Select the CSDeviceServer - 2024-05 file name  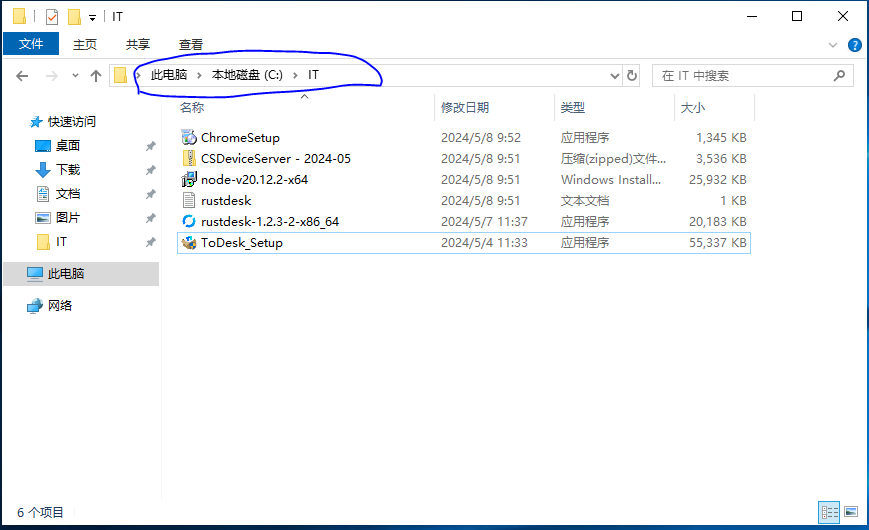[x=275, y=159]
